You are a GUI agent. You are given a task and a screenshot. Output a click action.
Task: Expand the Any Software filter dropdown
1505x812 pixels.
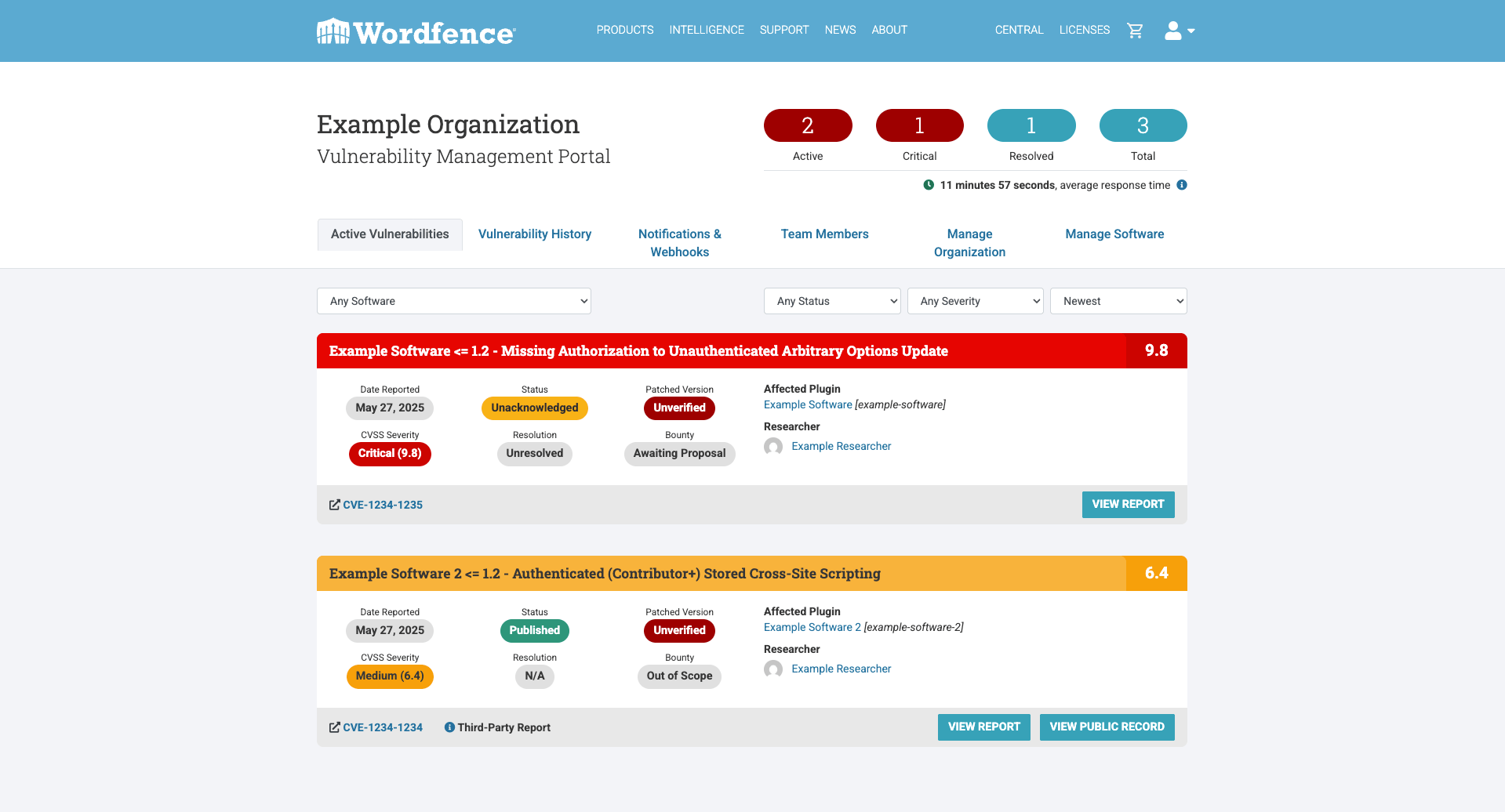pos(453,301)
